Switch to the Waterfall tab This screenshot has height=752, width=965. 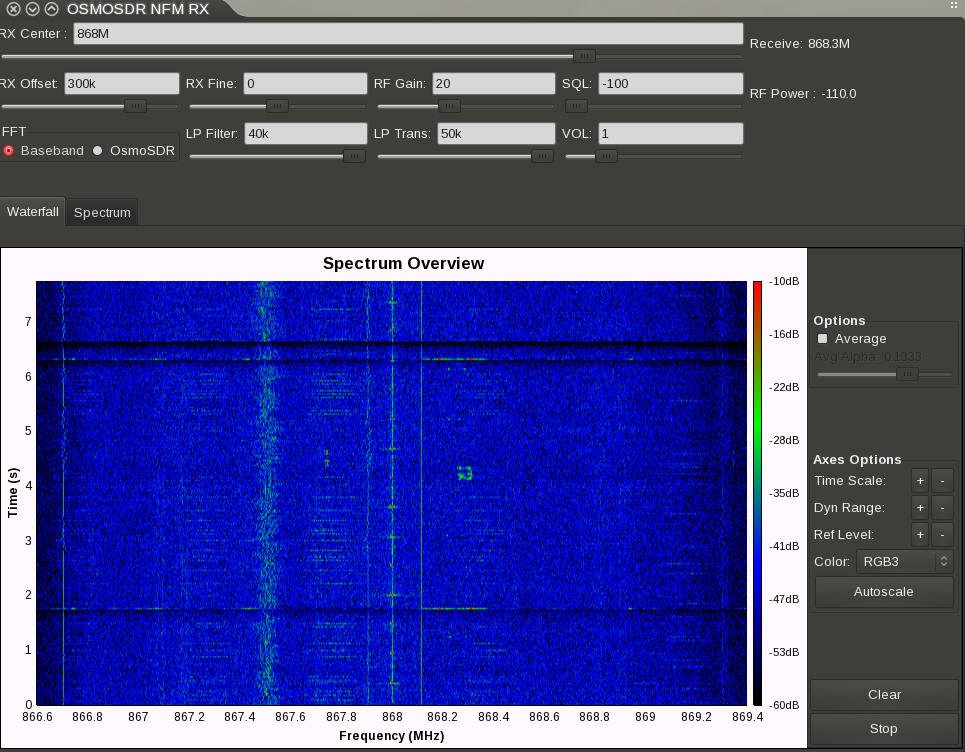(33, 212)
